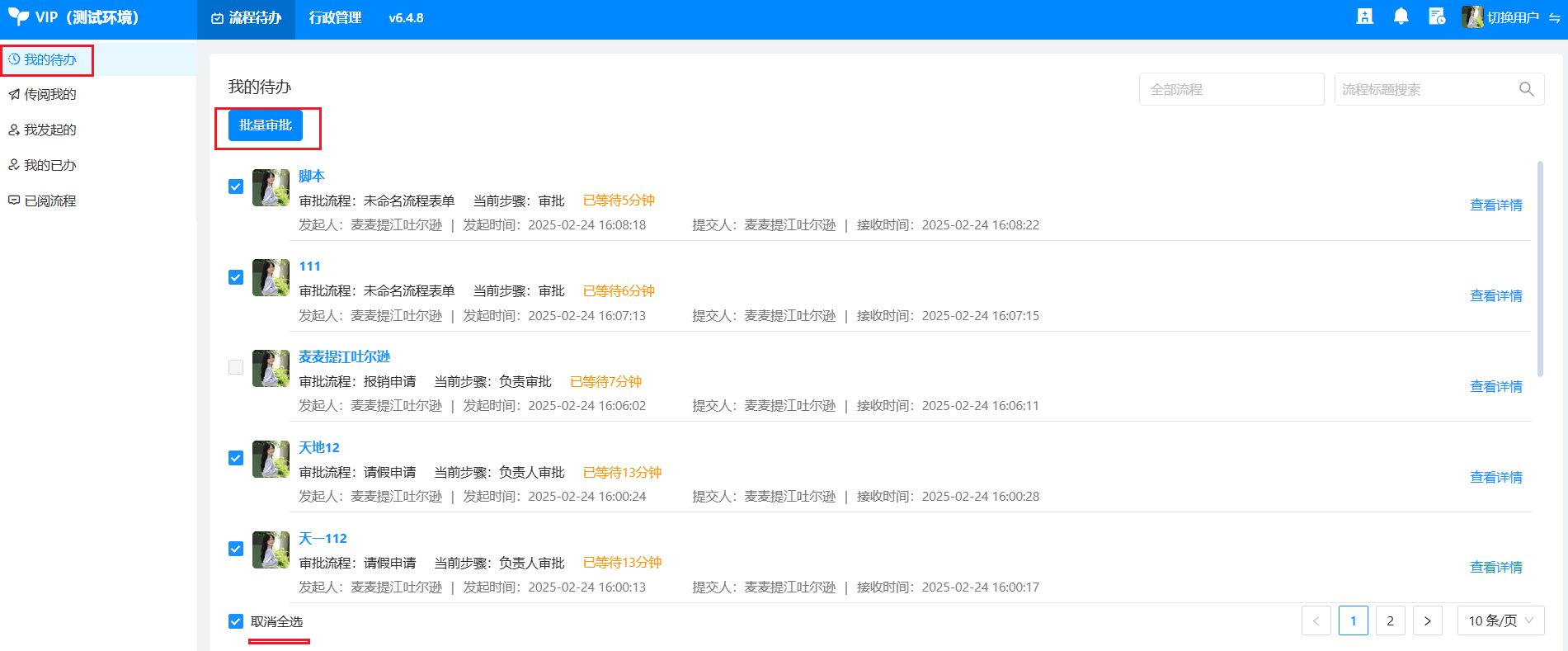1568x651 pixels.
Task: Switch to the 行政管理 tab
Action: coord(335,18)
